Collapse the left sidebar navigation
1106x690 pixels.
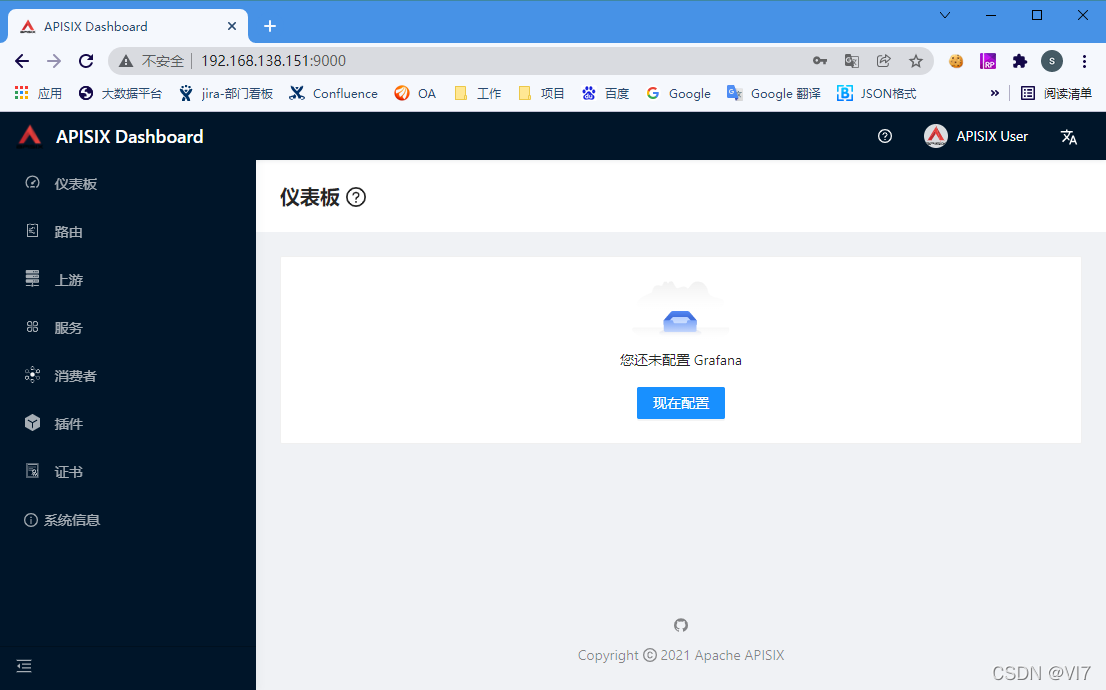coord(24,665)
